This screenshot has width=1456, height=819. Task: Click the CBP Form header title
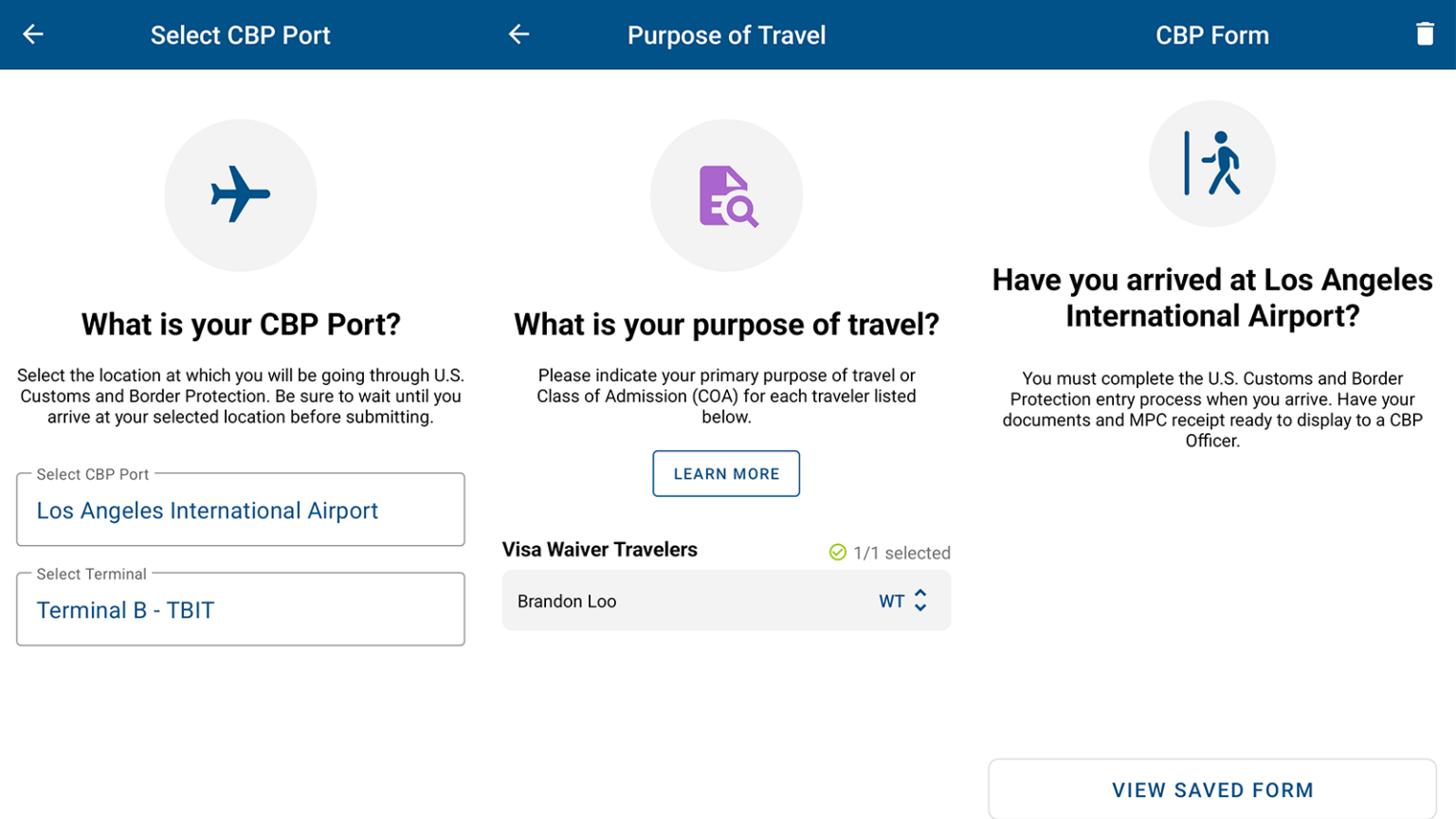(1212, 34)
